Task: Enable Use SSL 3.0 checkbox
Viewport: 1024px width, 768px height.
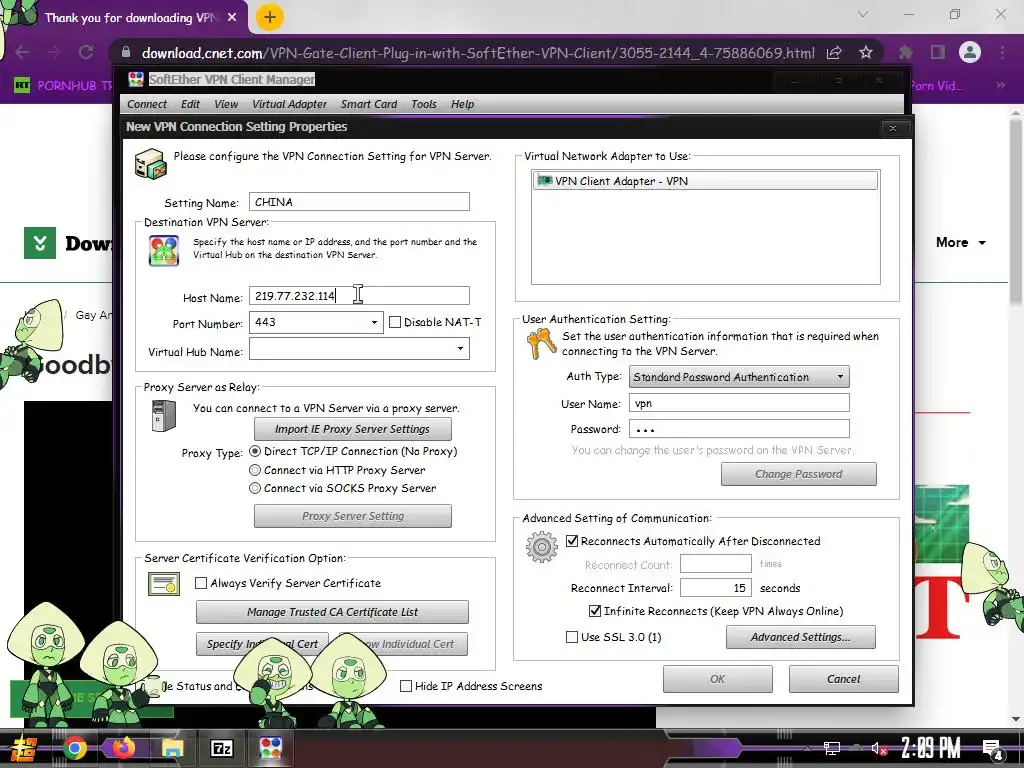Action: (x=572, y=637)
